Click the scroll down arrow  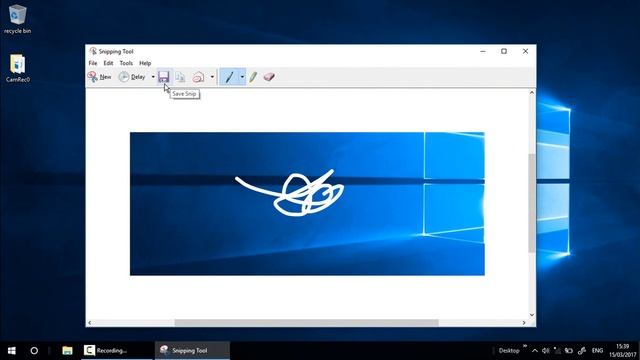531,315
